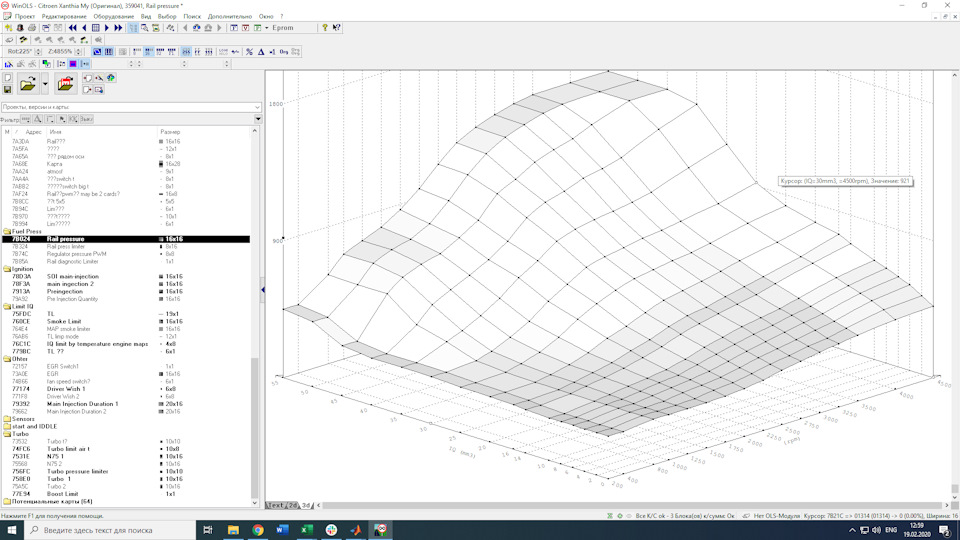Go to previous map with single left arrow
This screenshot has width=960, height=540.
[x=84, y=28]
